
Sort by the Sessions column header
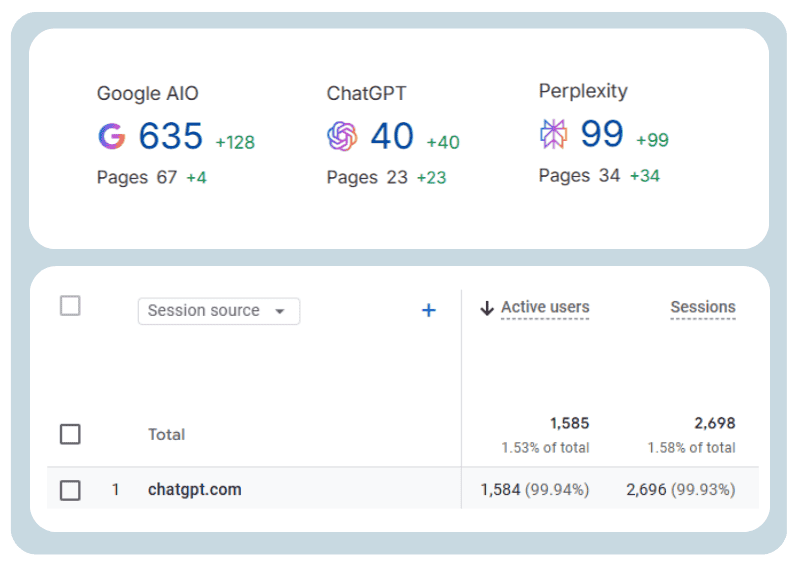click(703, 307)
